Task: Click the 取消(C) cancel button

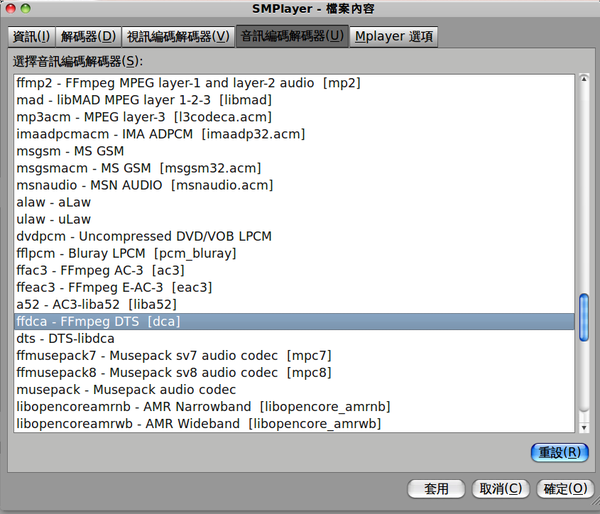Action: (x=501, y=489)
